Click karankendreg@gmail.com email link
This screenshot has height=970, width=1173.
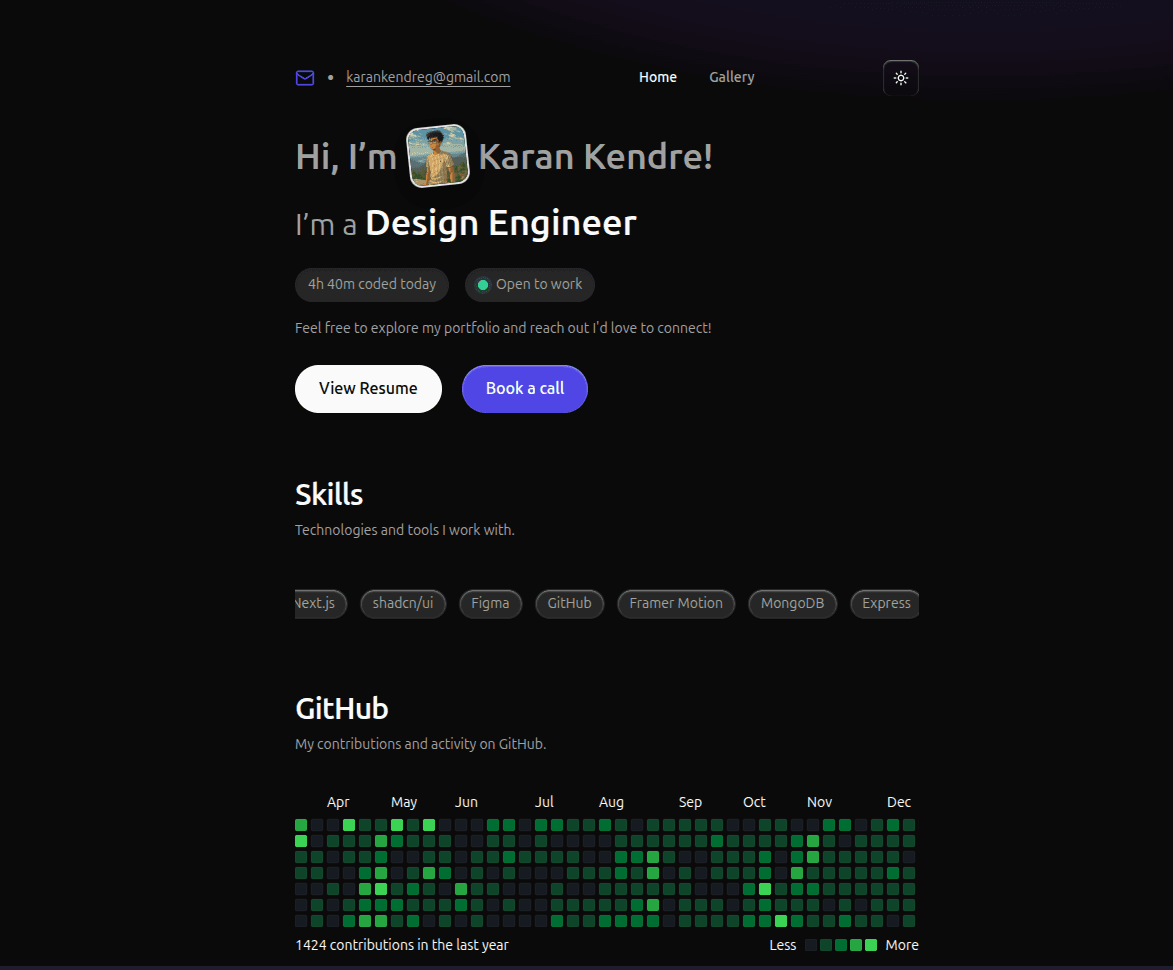point(428,77)
